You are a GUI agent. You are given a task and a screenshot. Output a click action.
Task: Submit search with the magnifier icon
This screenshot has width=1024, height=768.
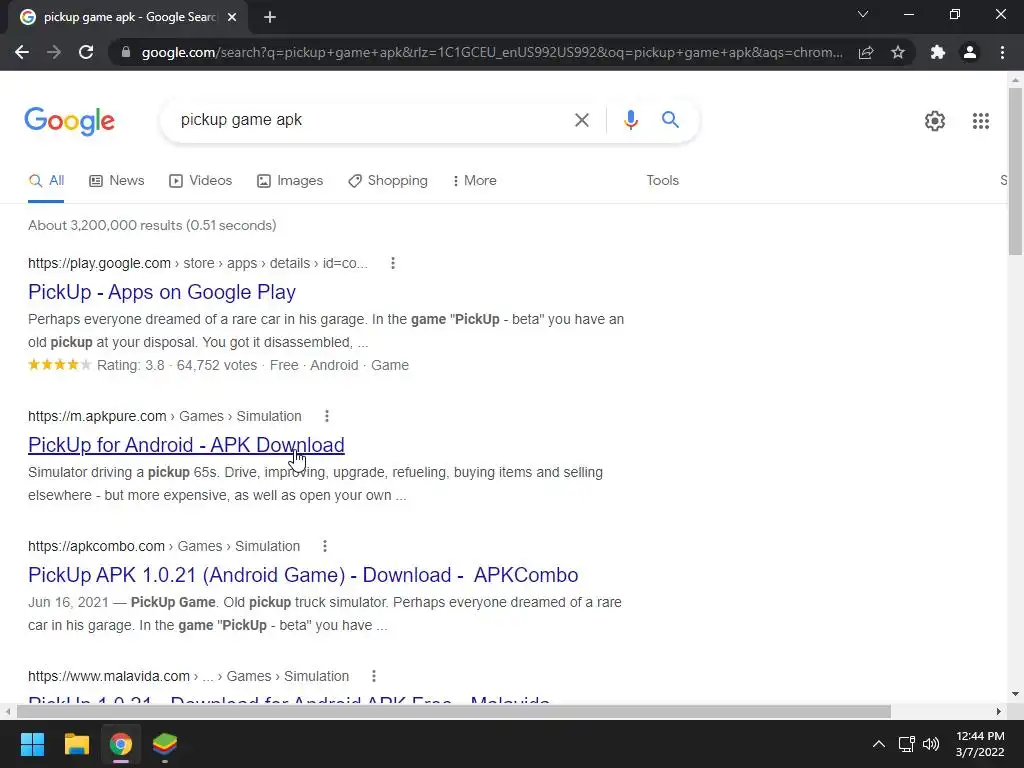(x=670, y=120)
